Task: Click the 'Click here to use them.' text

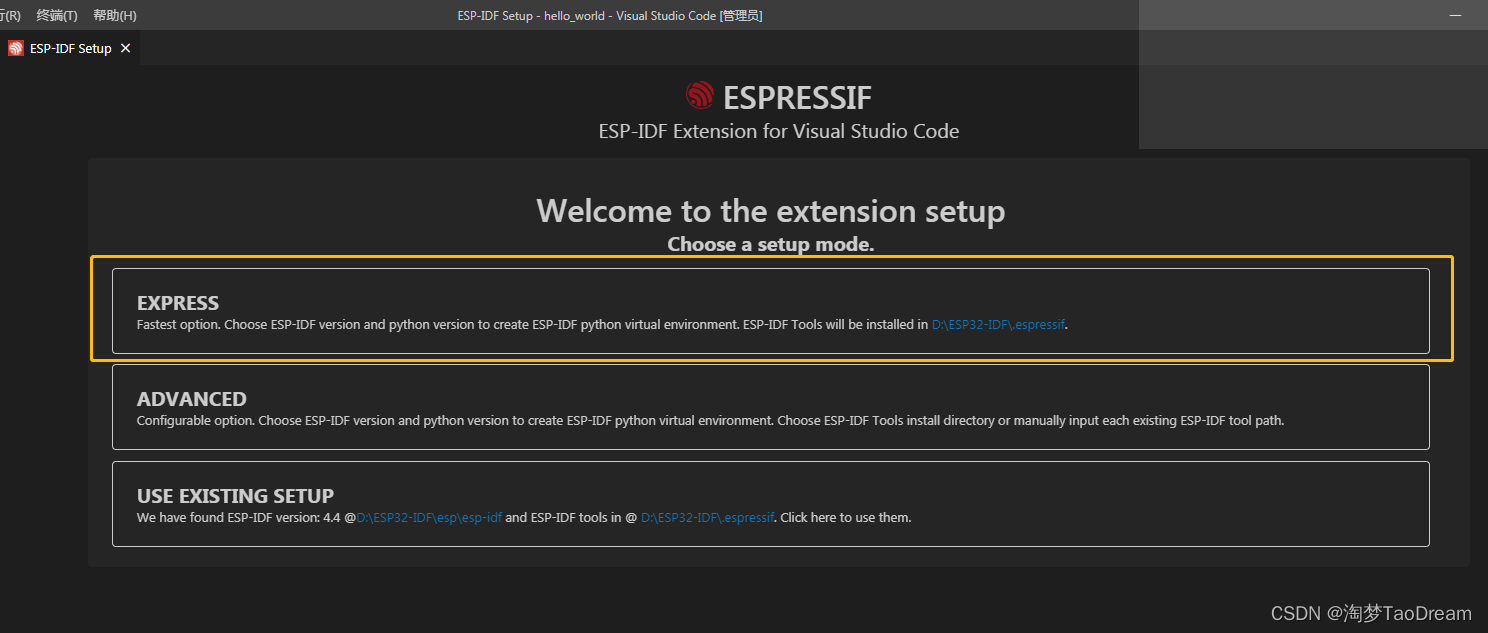Action: 845,518
